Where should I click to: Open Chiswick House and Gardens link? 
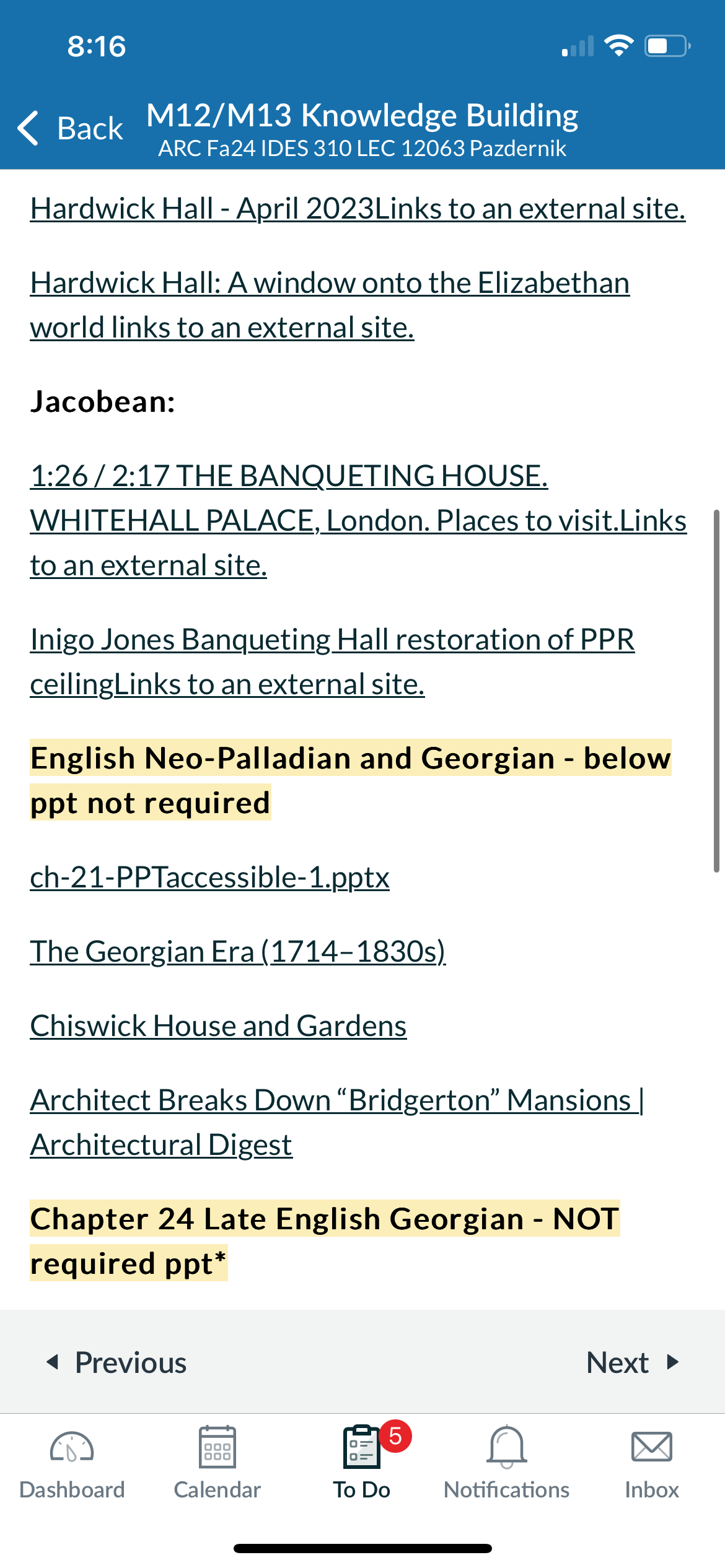point(218,1026)
